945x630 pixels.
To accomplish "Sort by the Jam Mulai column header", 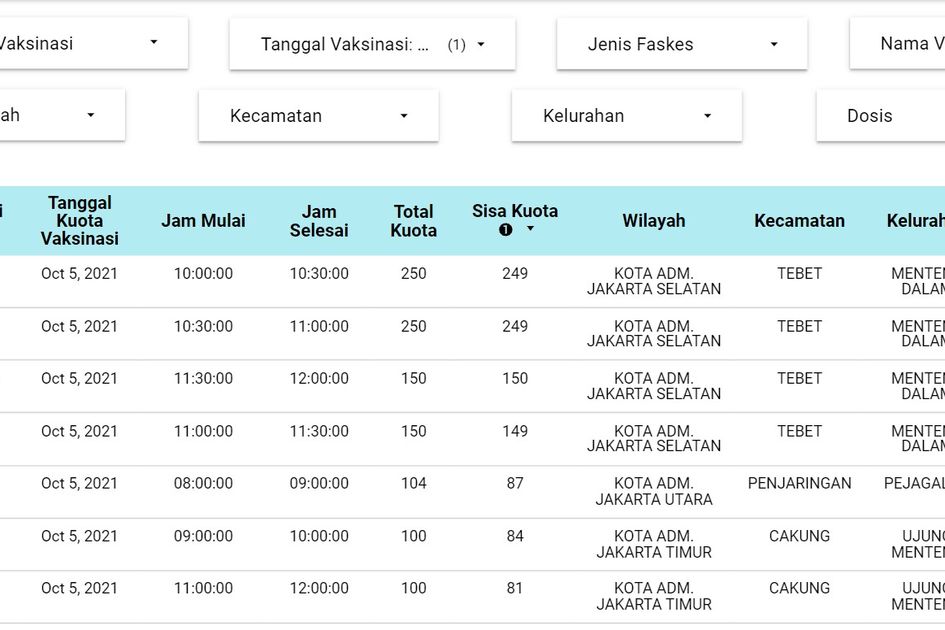I will (x=203, y=221).
